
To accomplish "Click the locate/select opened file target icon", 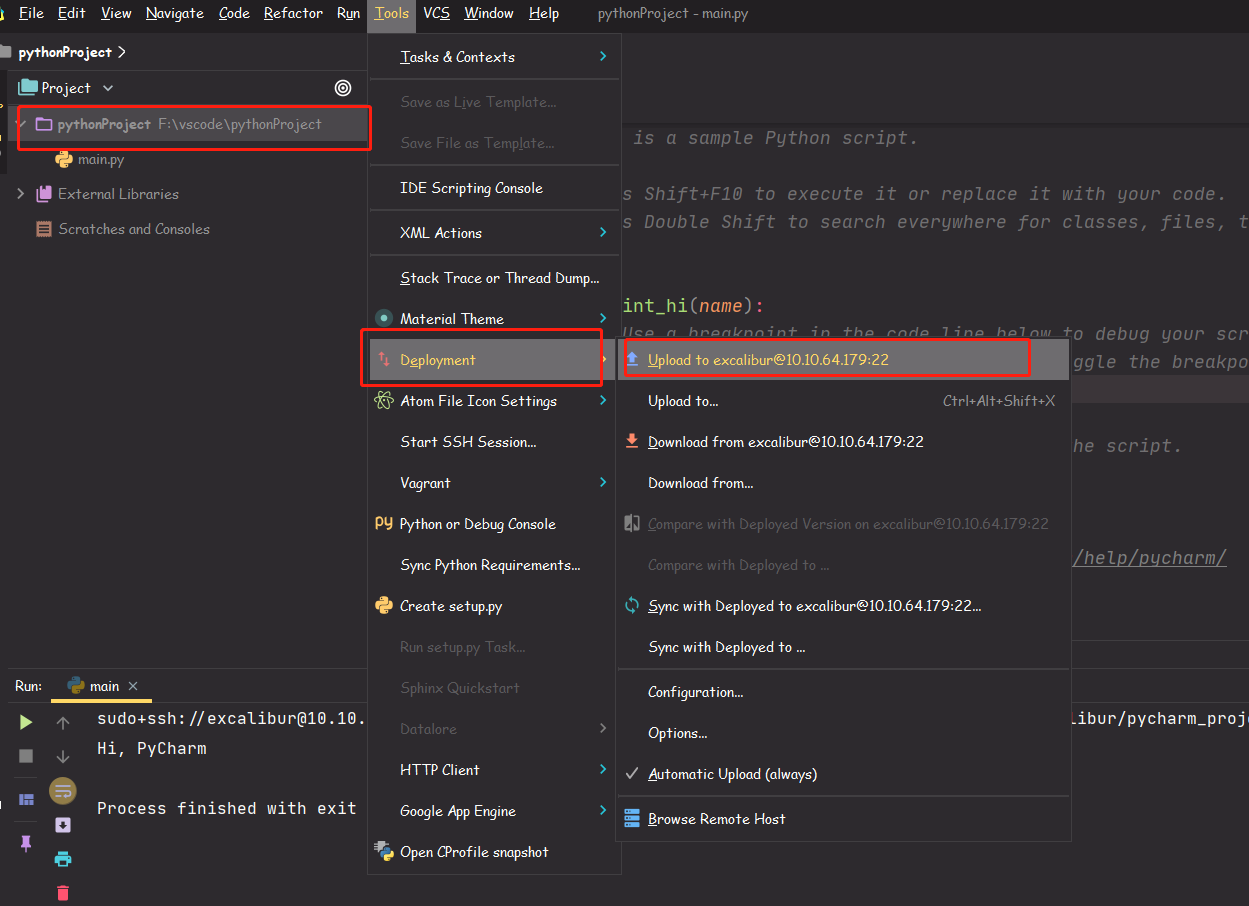I will click(x=343, y=88).
